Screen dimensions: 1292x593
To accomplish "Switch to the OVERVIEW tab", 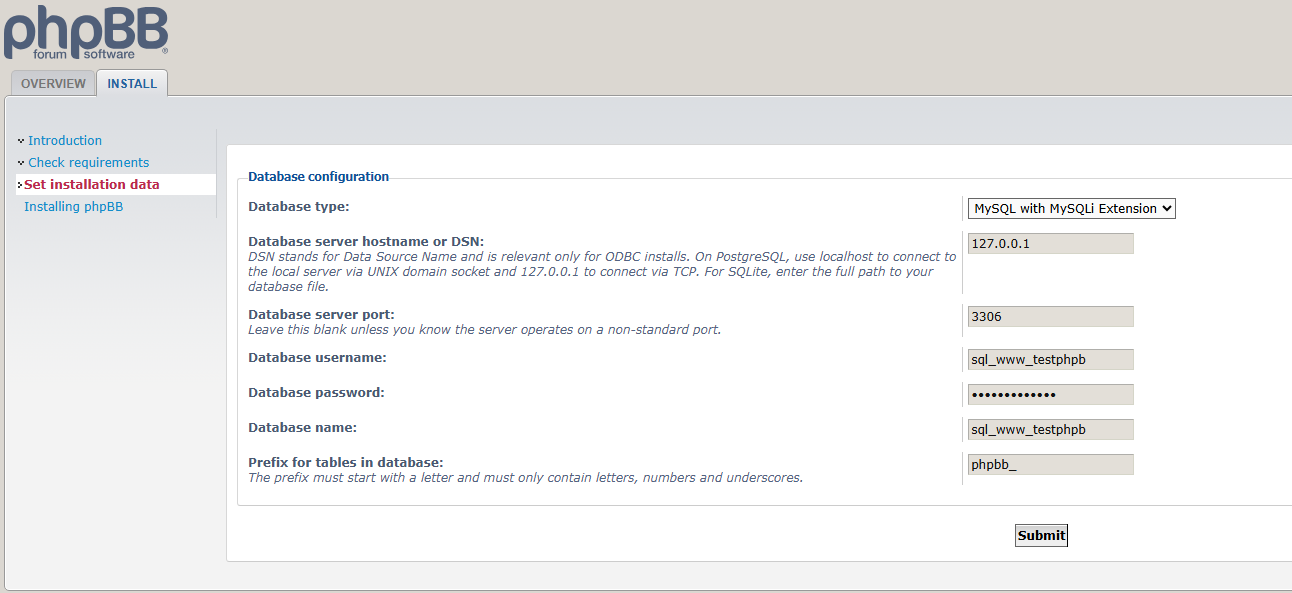I will [x=53, y=84].
